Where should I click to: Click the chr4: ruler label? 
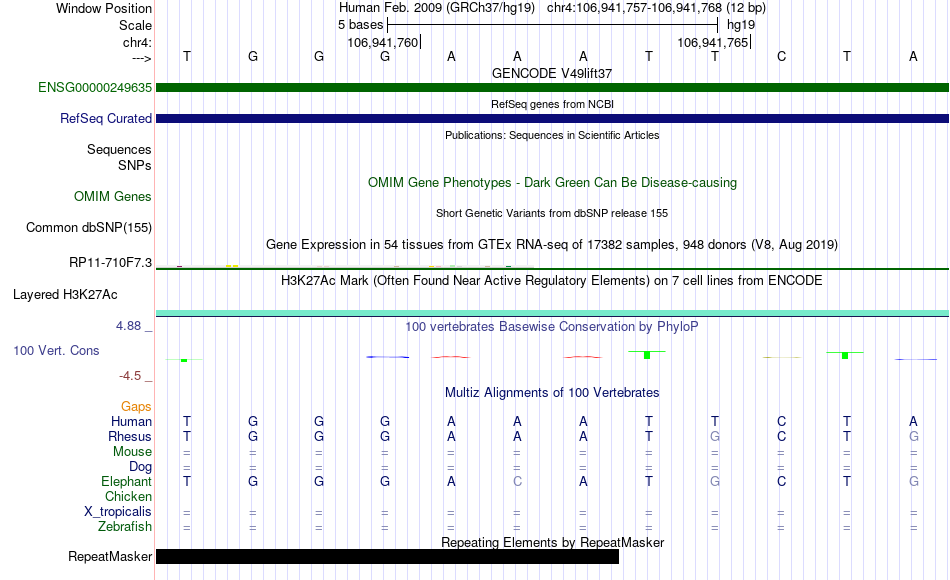tap(137, 42)
